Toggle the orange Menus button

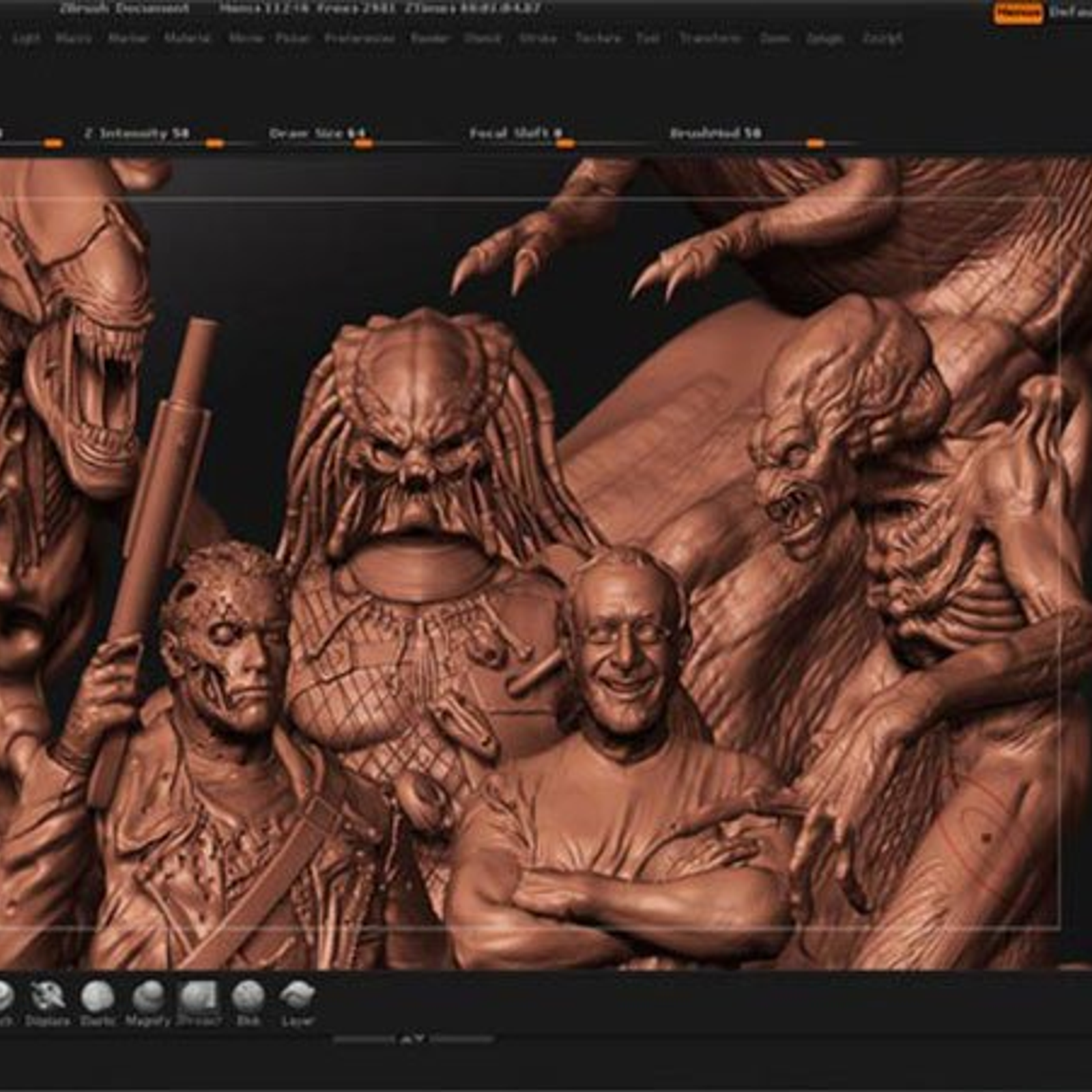pyautogui.click(x=1018, y=13)
